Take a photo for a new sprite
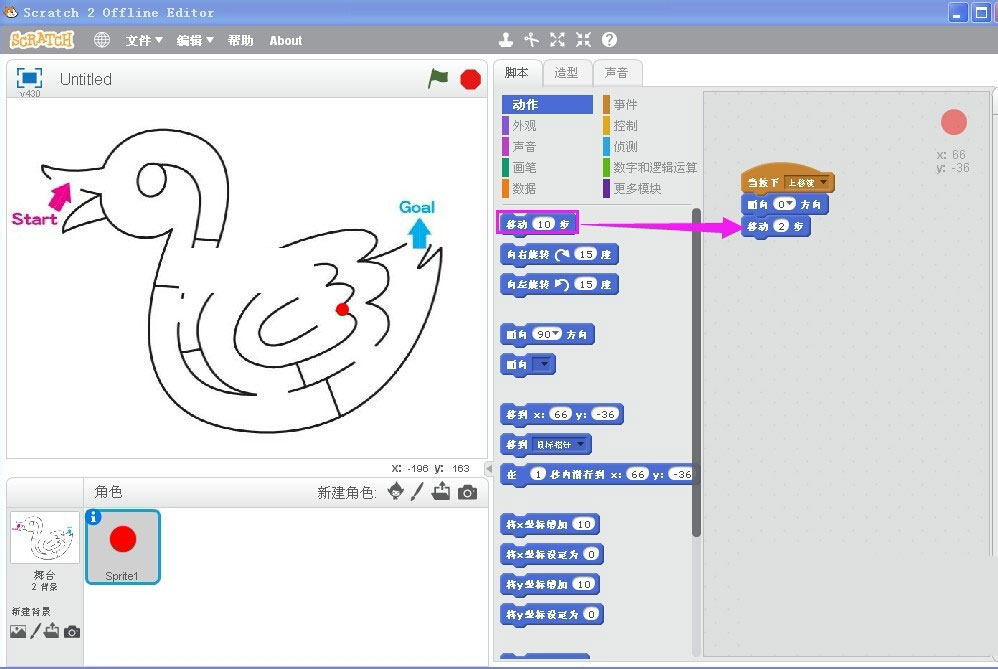The height and width of the screenshot is (669, 998). [468, 492]
